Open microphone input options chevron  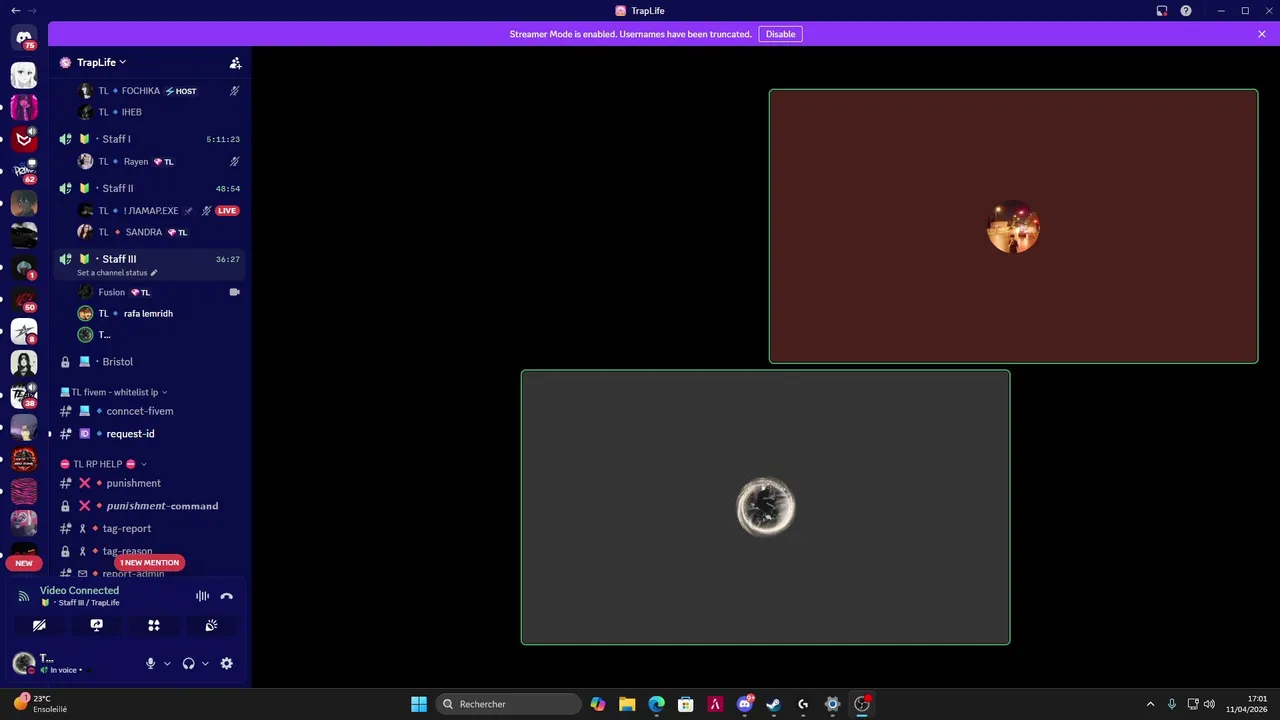[x=167, y=663]
